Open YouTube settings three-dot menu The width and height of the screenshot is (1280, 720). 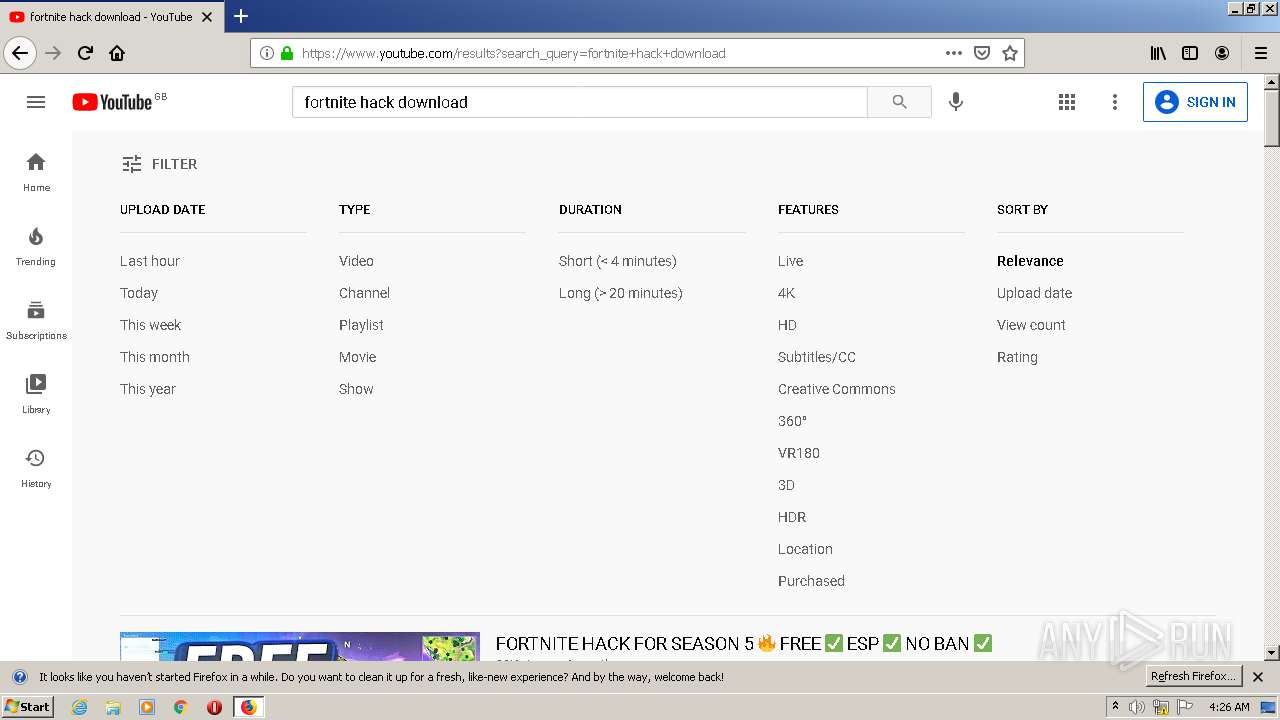pyautogui.click(x=1115, y=102)
